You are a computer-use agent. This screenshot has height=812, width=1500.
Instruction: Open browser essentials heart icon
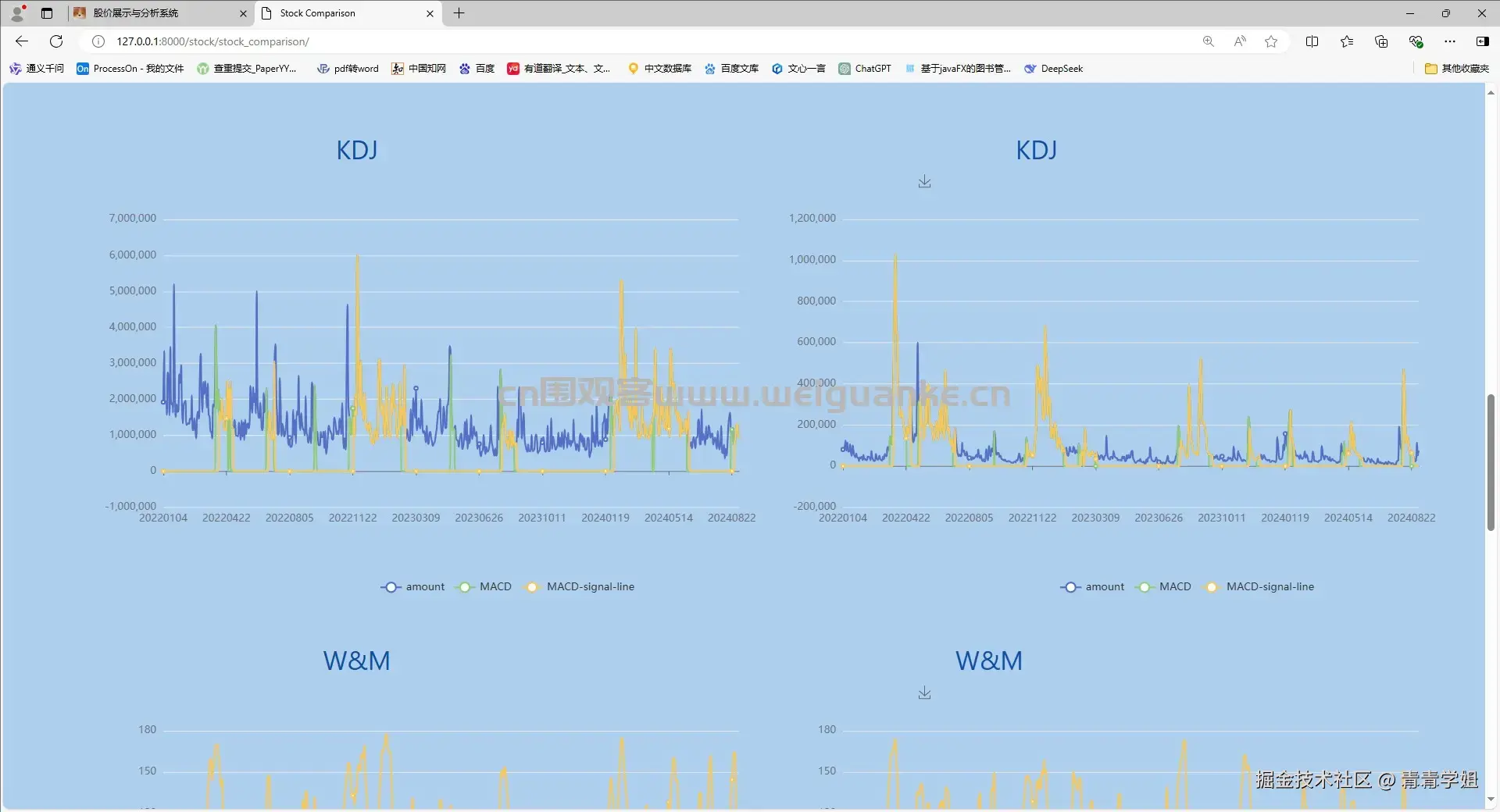[x=1416, y=41]
